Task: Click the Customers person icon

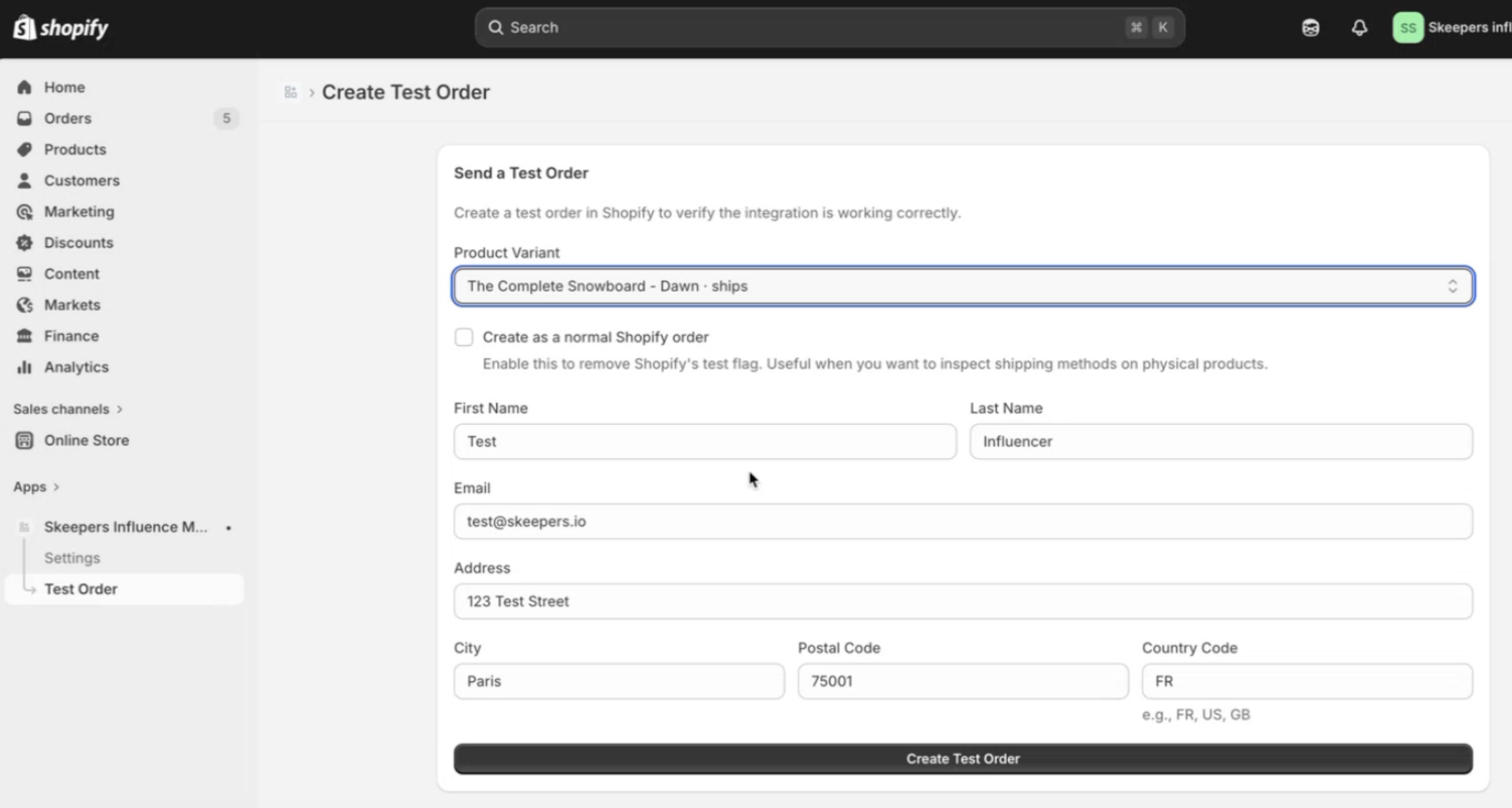Action: pos(24,180)
